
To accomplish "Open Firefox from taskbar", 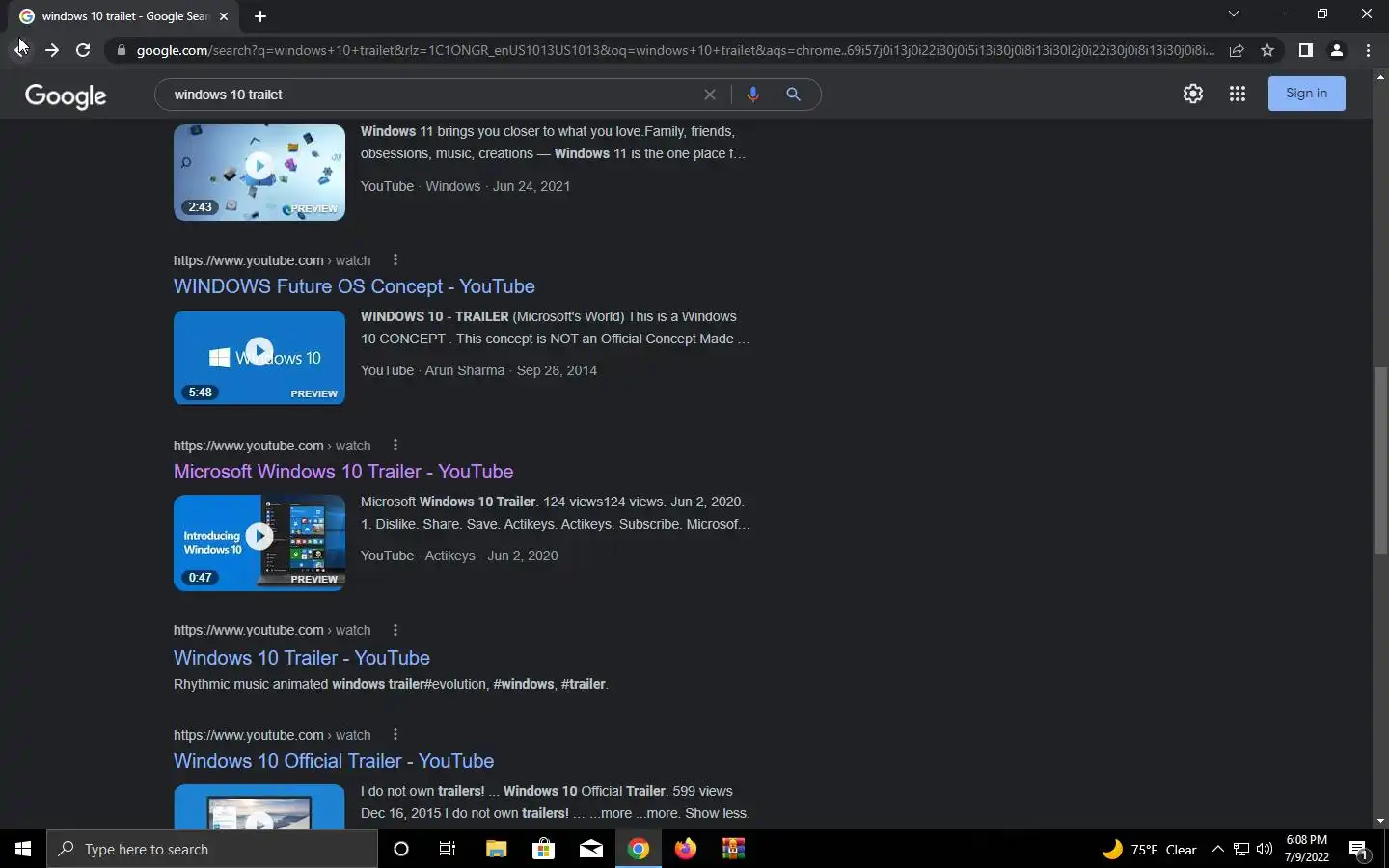I will (685, 849).
